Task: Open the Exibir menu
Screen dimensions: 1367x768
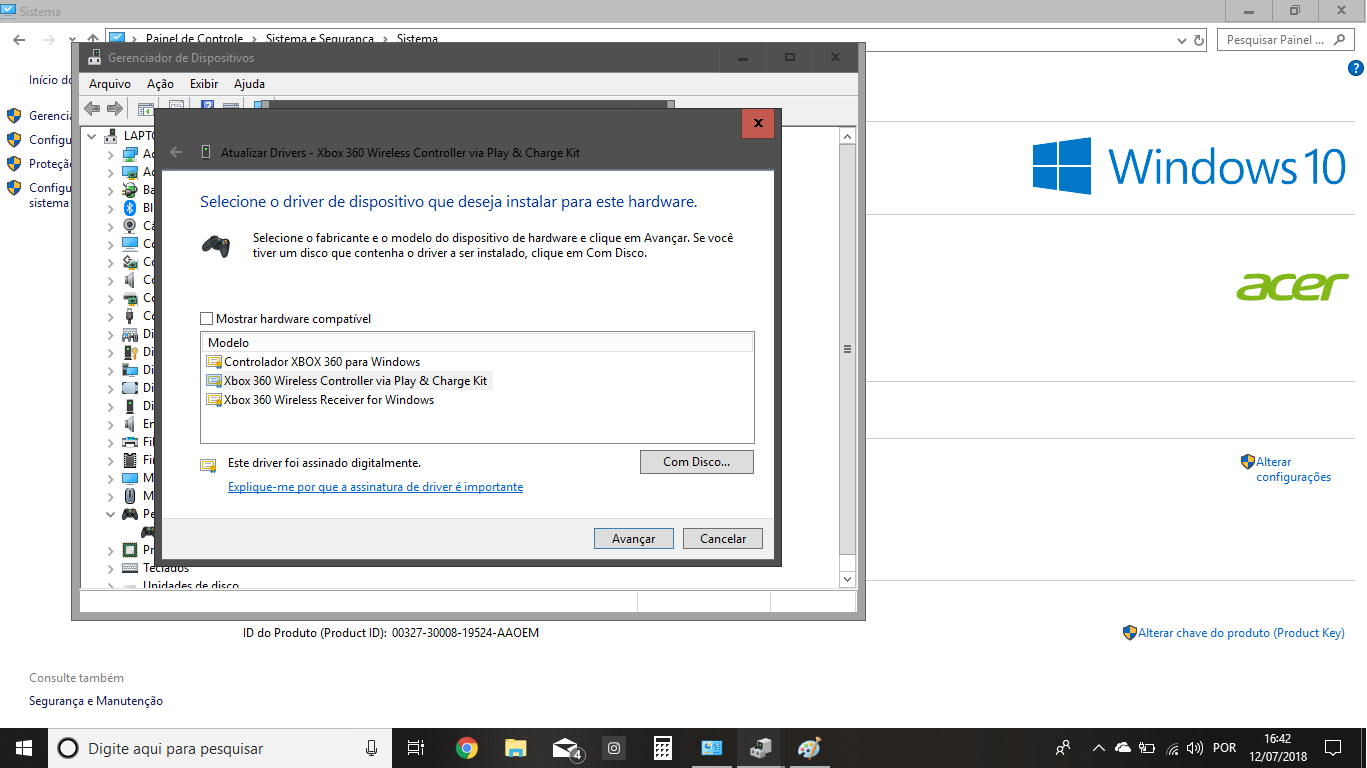Action: coord(204,84)
